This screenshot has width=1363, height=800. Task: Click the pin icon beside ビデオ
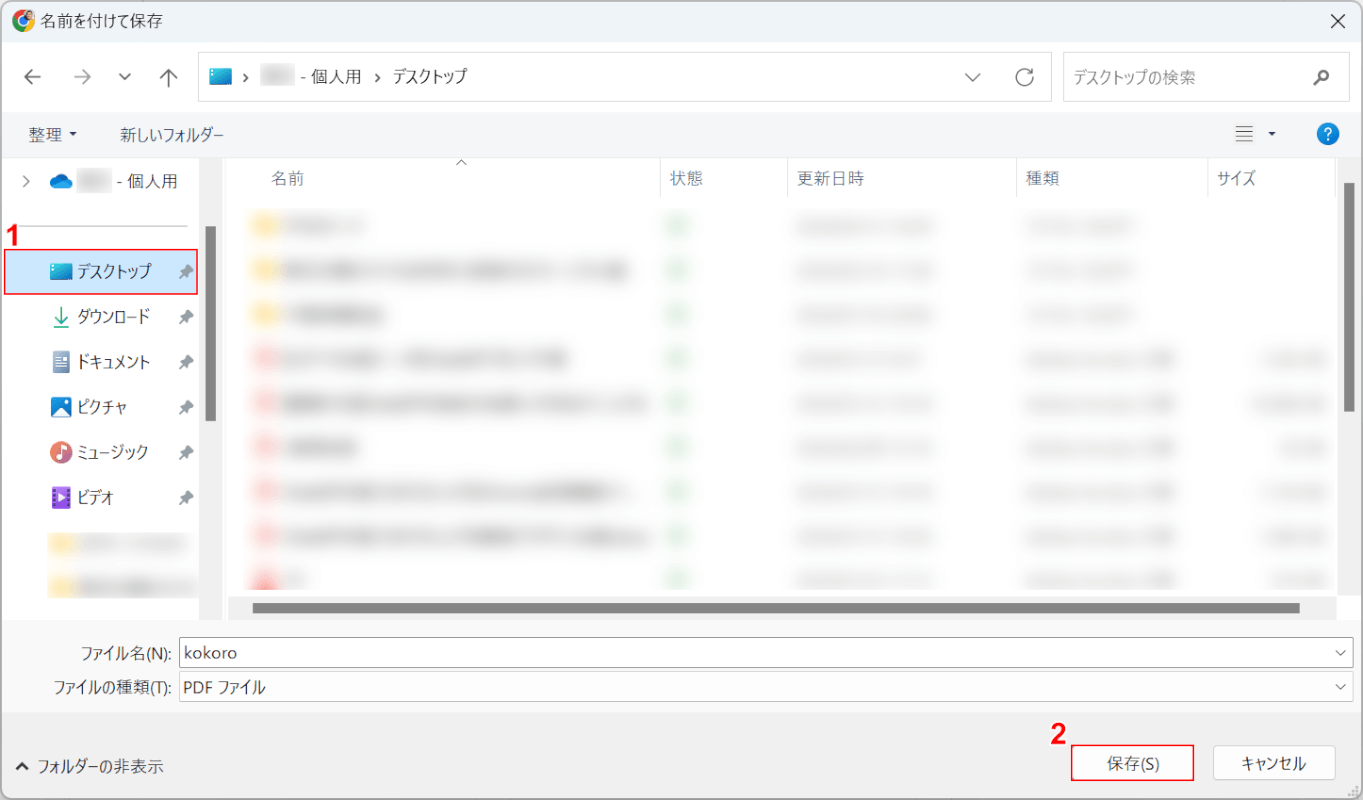[185, 497]
